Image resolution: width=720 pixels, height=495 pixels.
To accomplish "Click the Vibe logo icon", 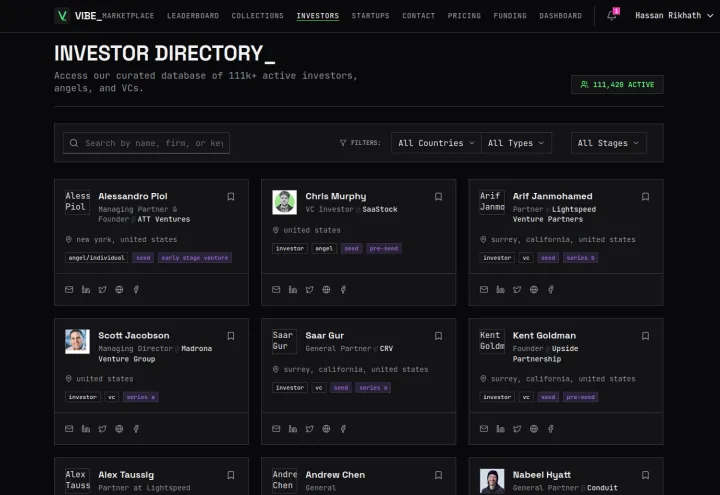I will [62, 16].
